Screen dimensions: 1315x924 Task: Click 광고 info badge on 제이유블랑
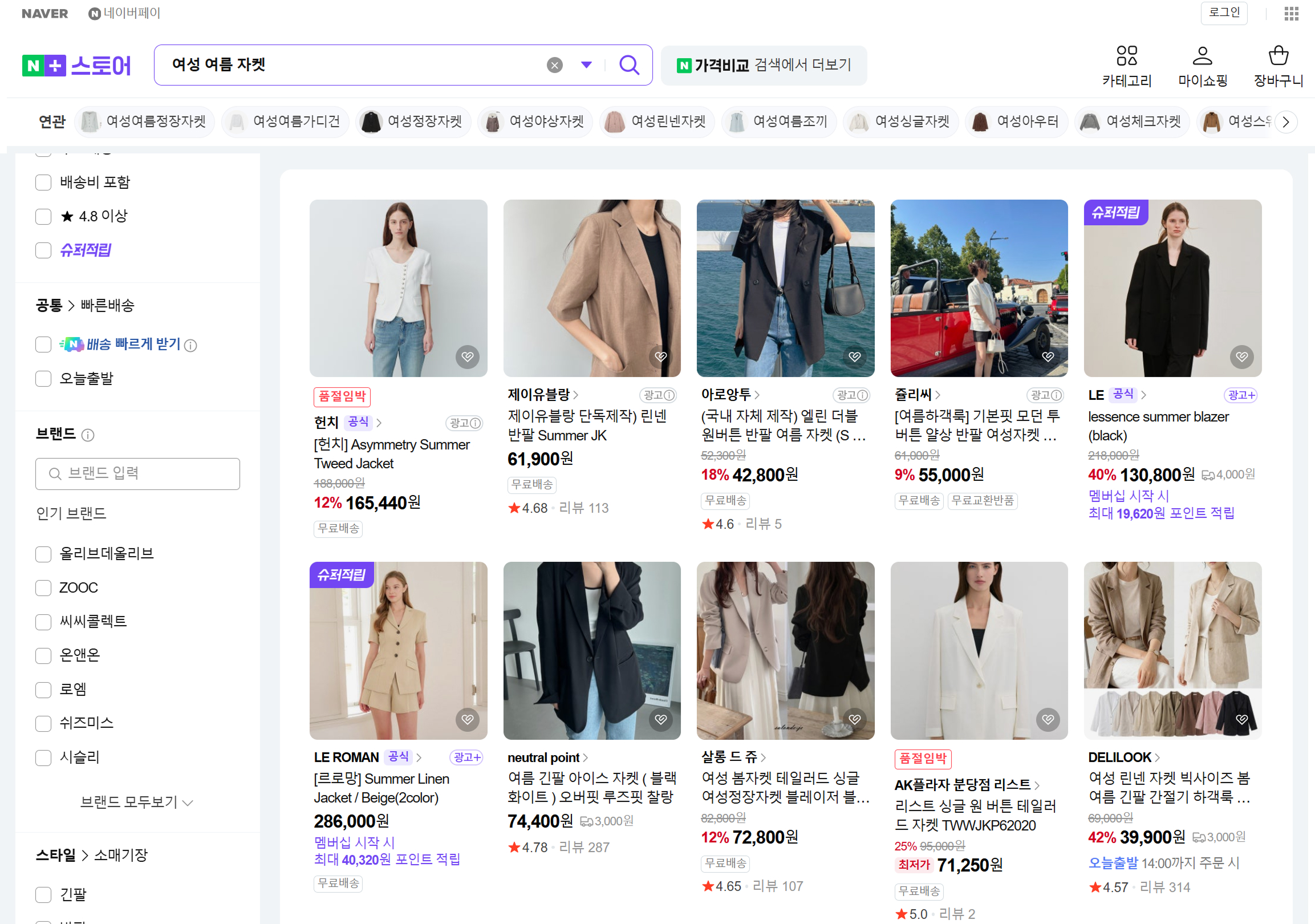tap(658, 395)
